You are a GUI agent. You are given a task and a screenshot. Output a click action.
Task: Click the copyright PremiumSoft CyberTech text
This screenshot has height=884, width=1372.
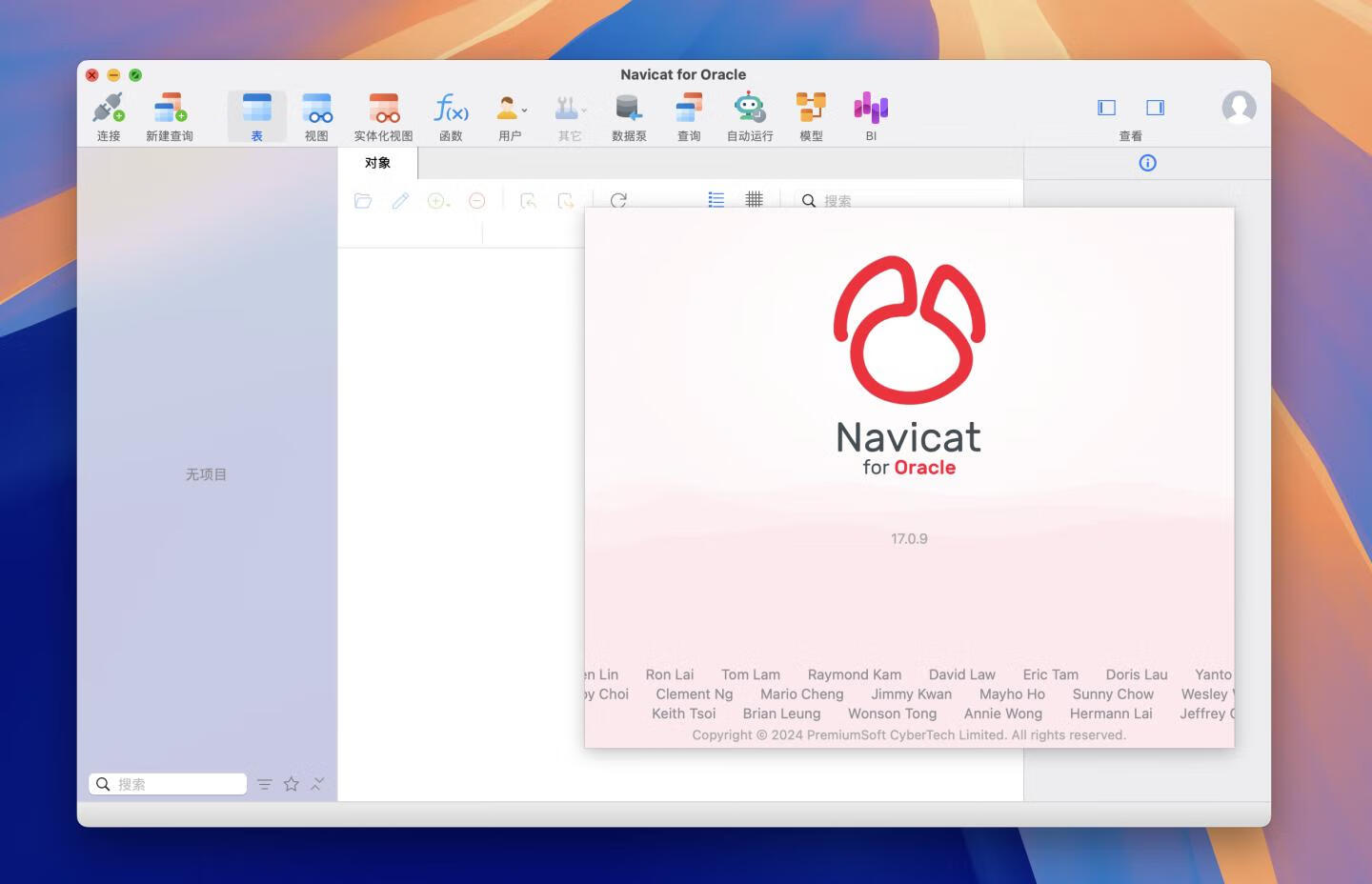(909, 734)
